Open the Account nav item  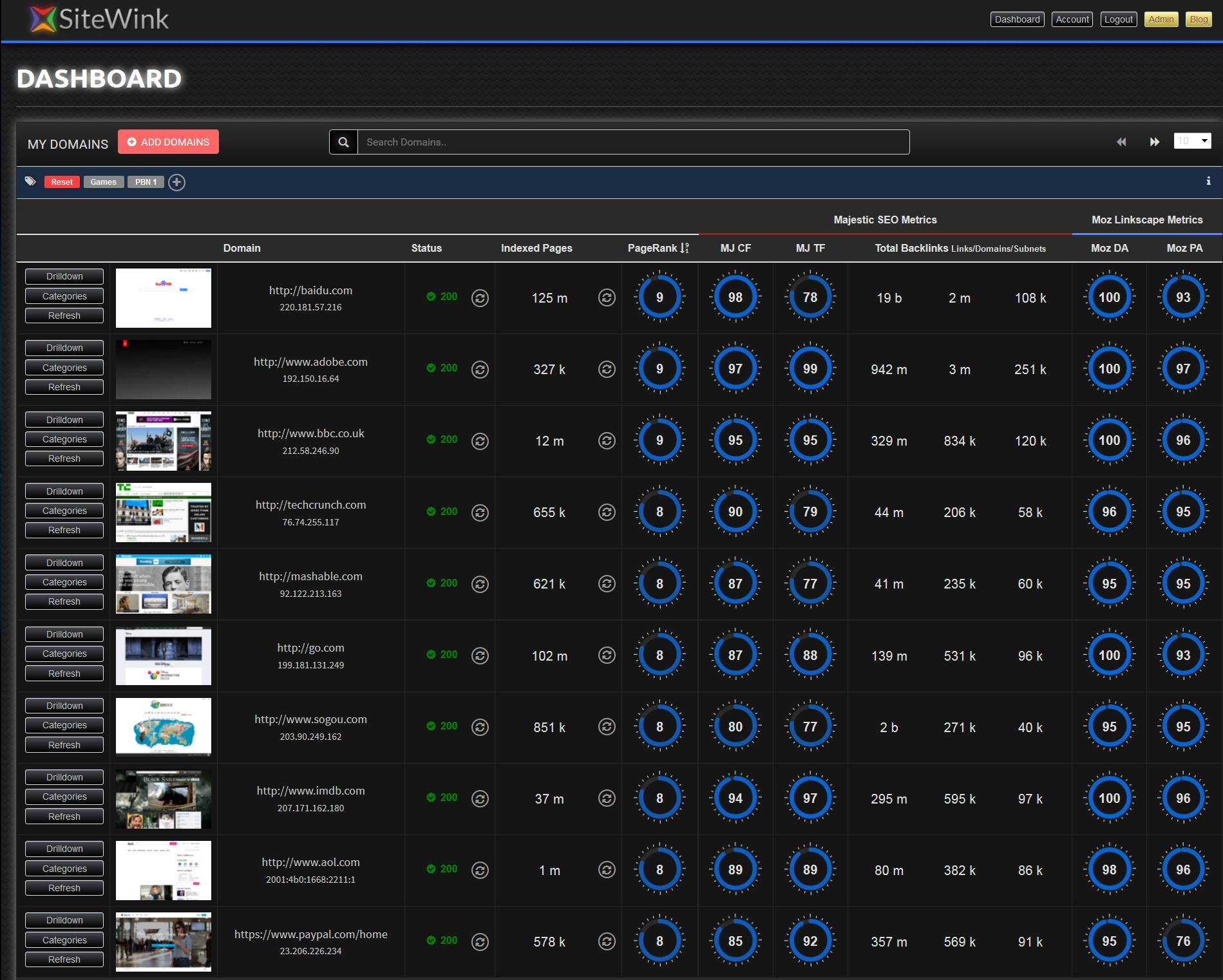1072,19
